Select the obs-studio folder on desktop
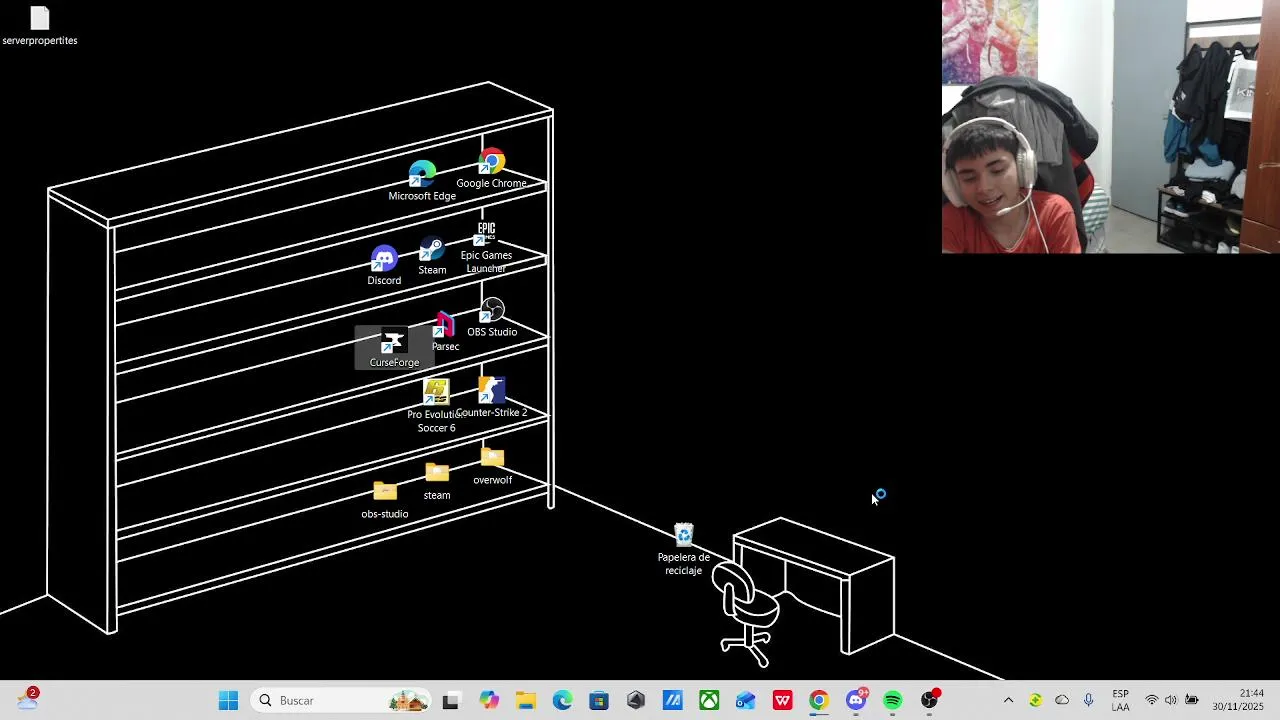This screenshot has height=720, width=1280. (385, 499)
